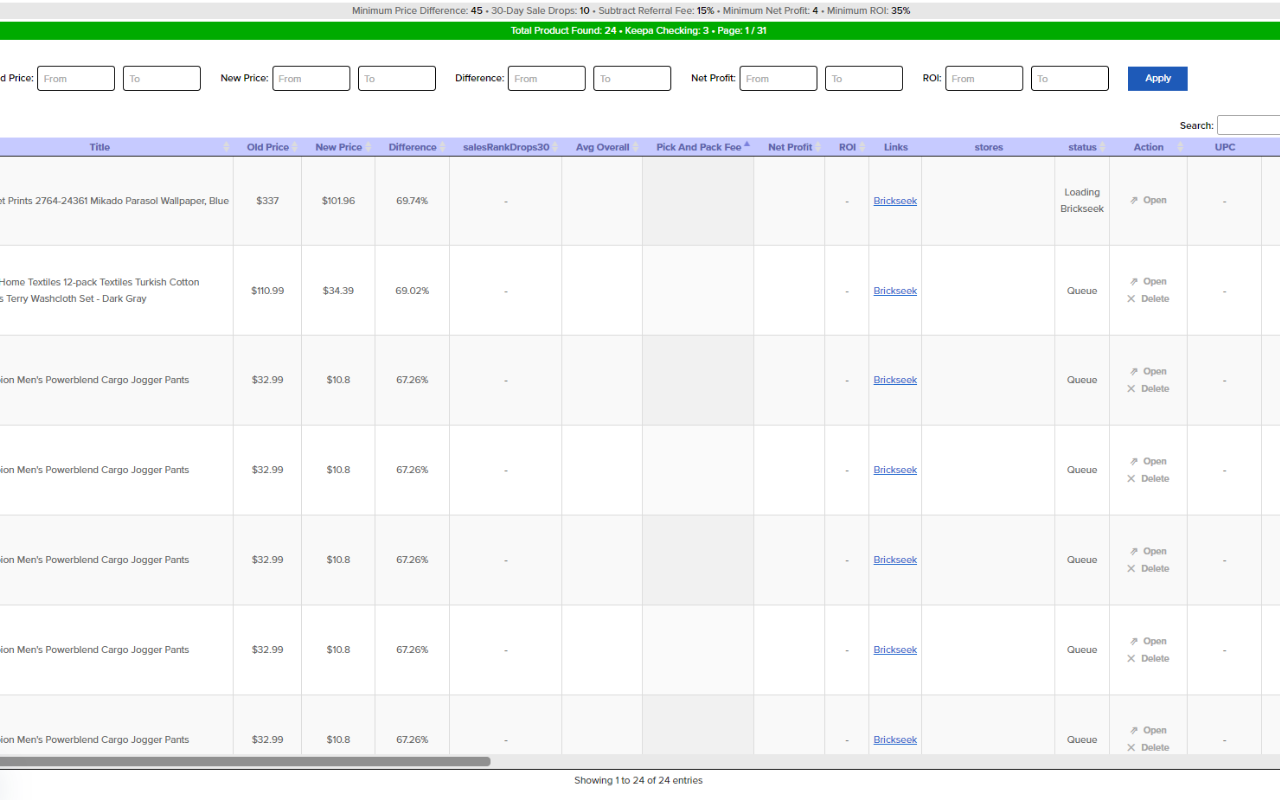Screen dimensions: 1280x800
Task: Open the Mikado Parasol Wallpaper product
Action: pyautogui.click(x=1148, y=200)
